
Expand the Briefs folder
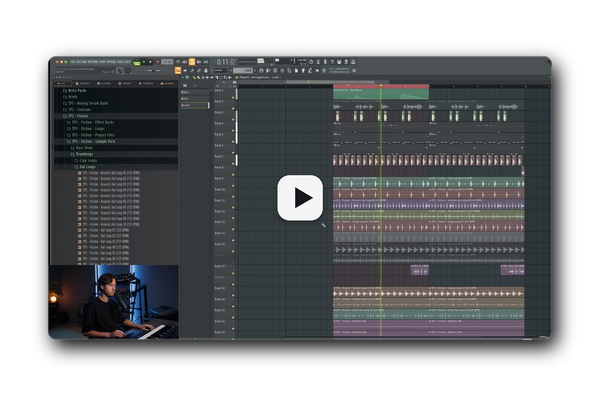coord(70,97)
